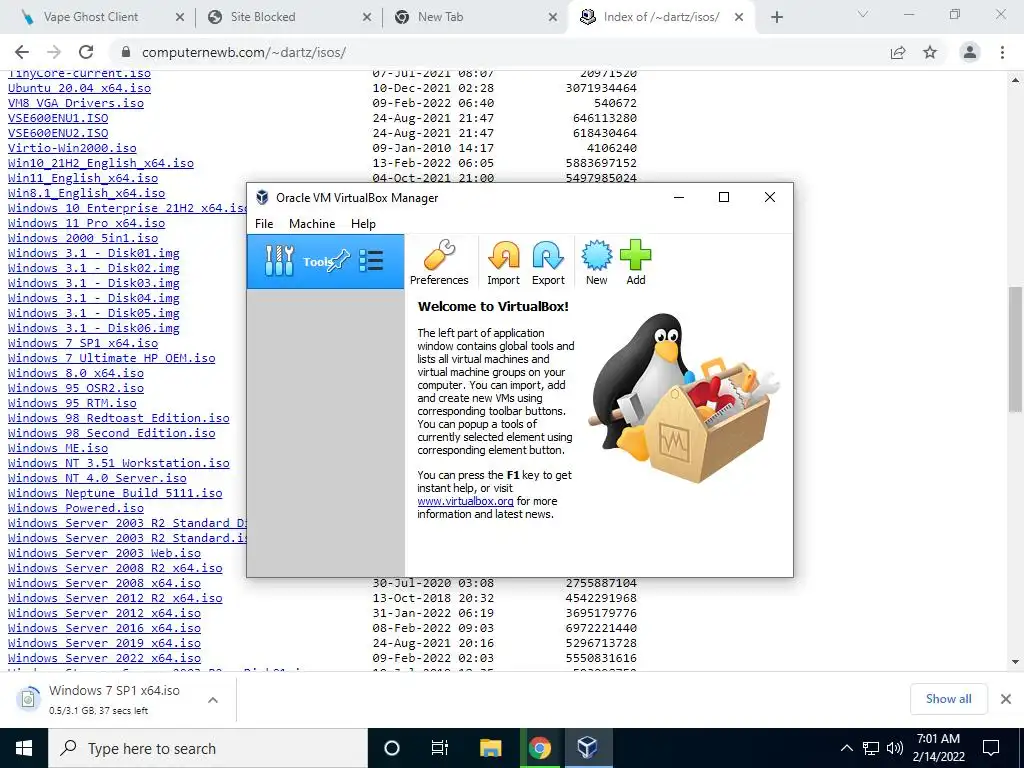Click Show all downloads button
1024x768 pixels.
pyautogui.click(x=948, y=699)
